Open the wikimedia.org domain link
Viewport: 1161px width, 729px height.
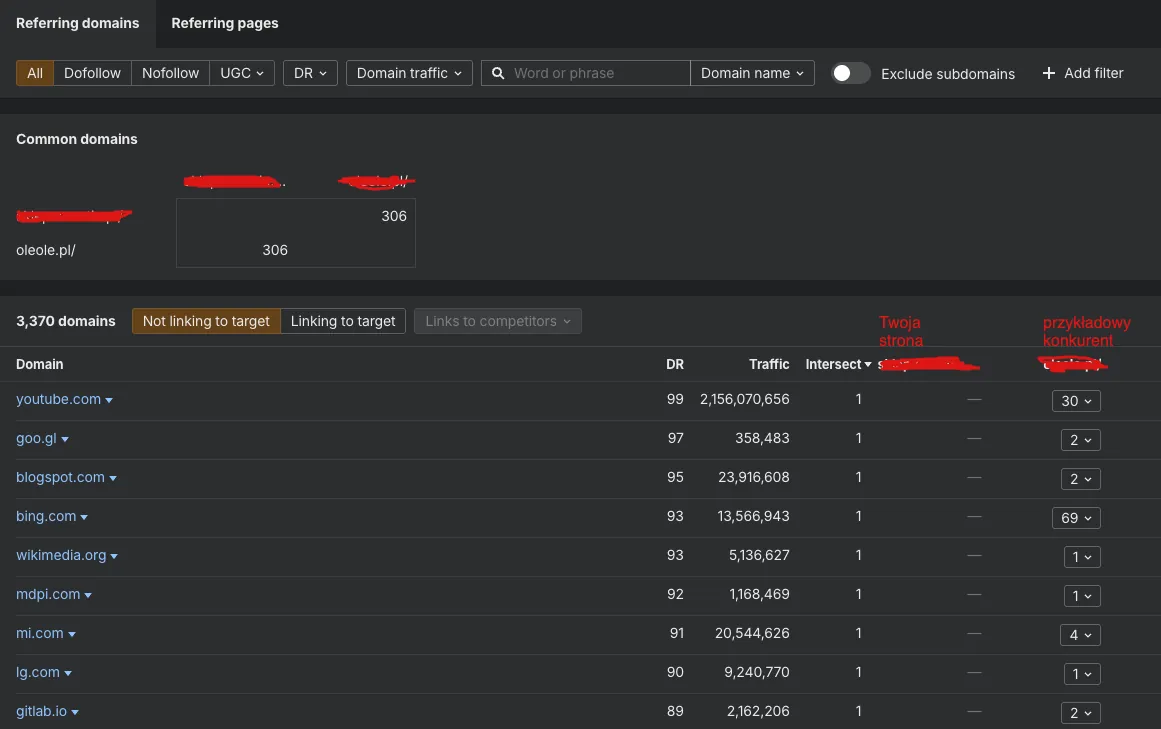pos(61,555)
